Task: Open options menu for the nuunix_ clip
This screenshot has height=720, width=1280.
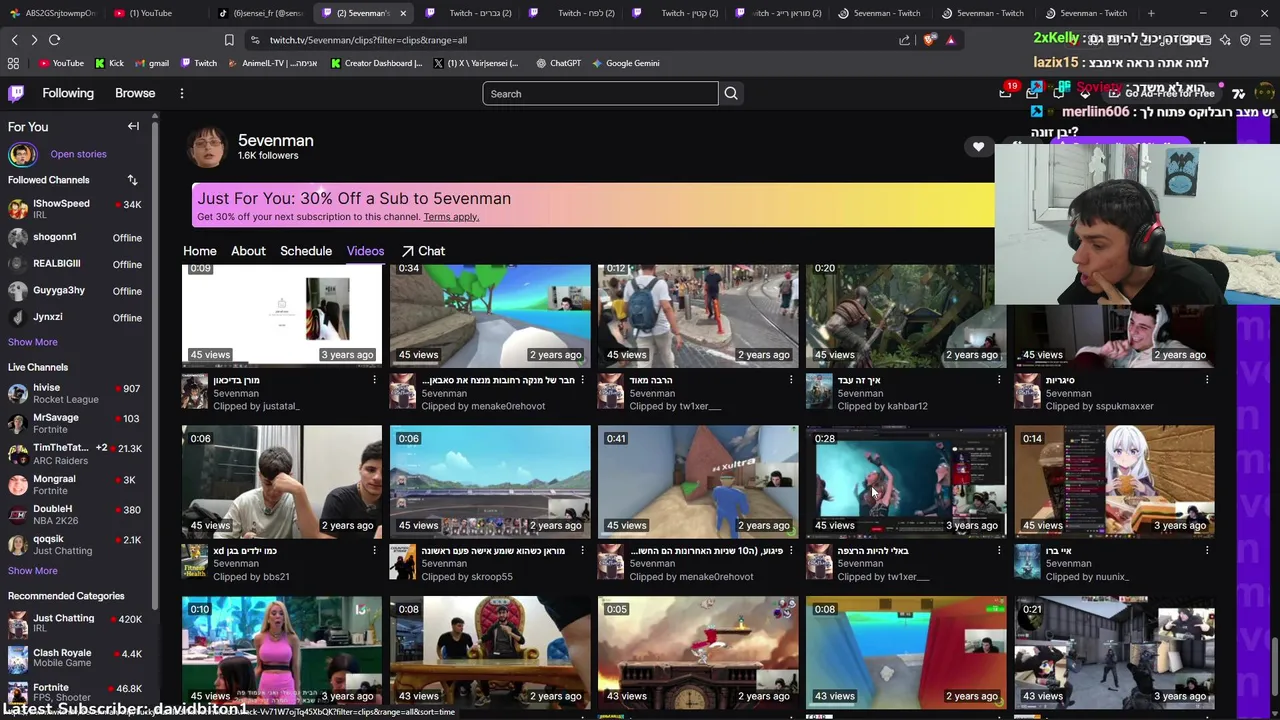Action: click(x=1206, y=550)
